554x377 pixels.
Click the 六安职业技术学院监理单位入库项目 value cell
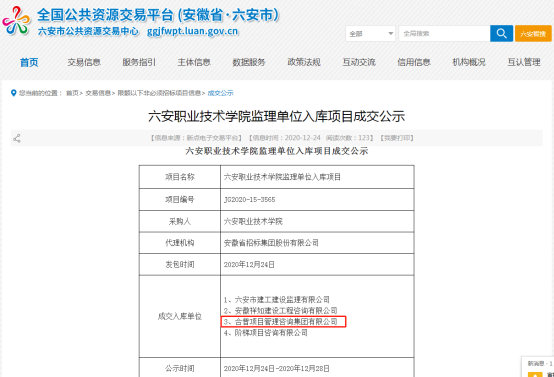317,177
